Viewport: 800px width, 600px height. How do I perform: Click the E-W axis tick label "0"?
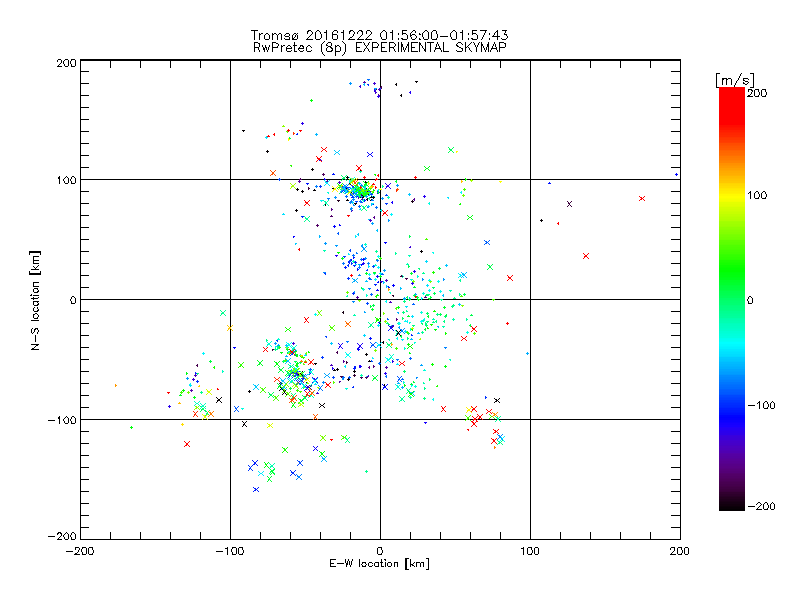point(380,551)
